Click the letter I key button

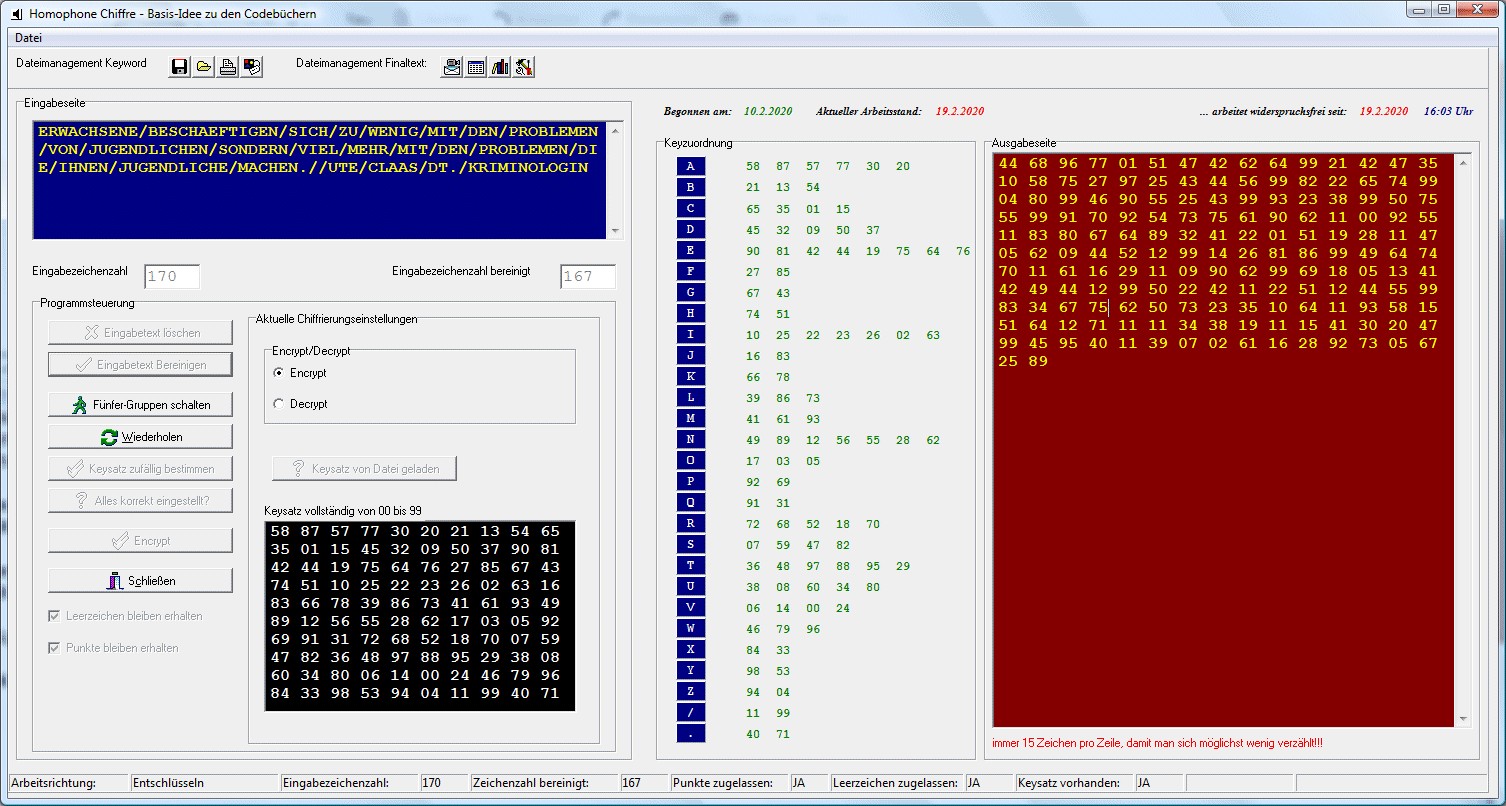(x=690, y=334)
